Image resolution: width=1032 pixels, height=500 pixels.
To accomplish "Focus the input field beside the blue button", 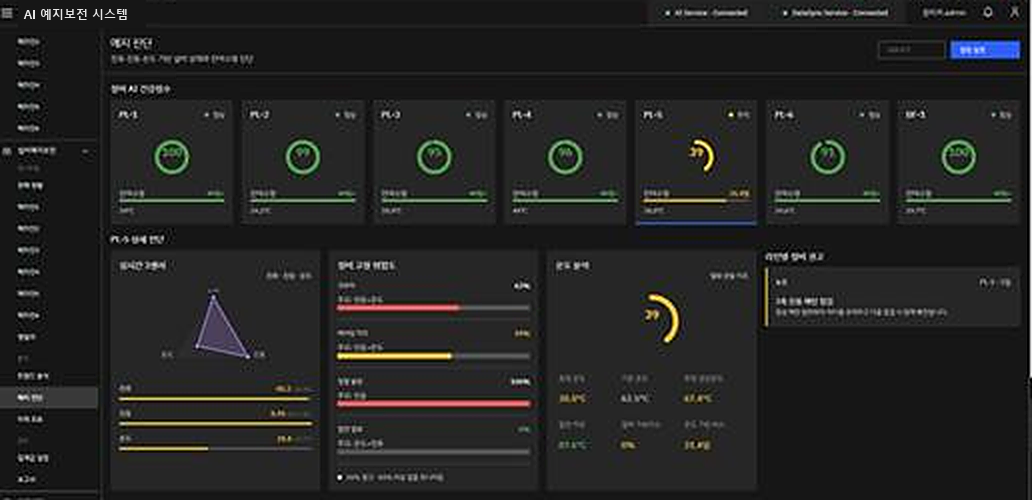I will 911,50.
